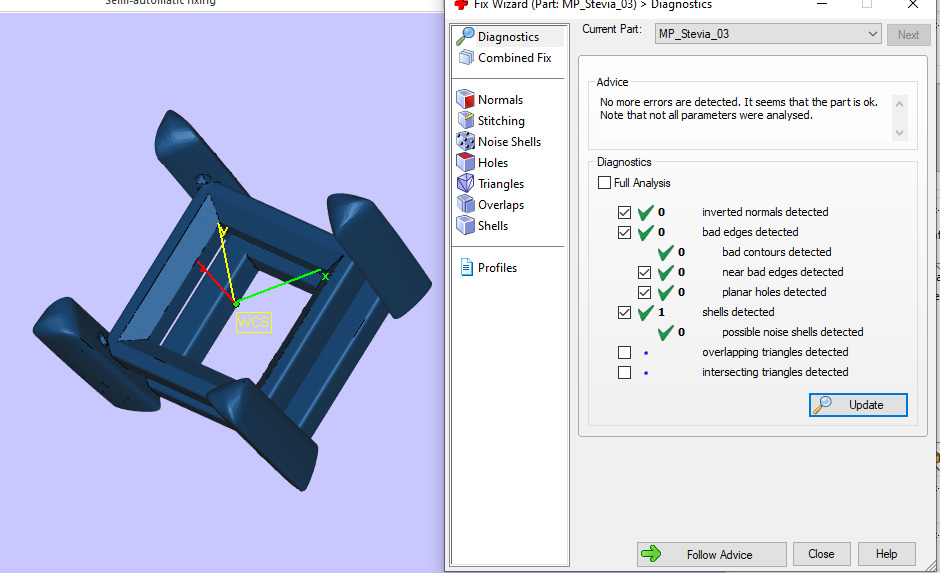Open the Profiles document icon
Screen dimensions: 940x573
(466, 267)
